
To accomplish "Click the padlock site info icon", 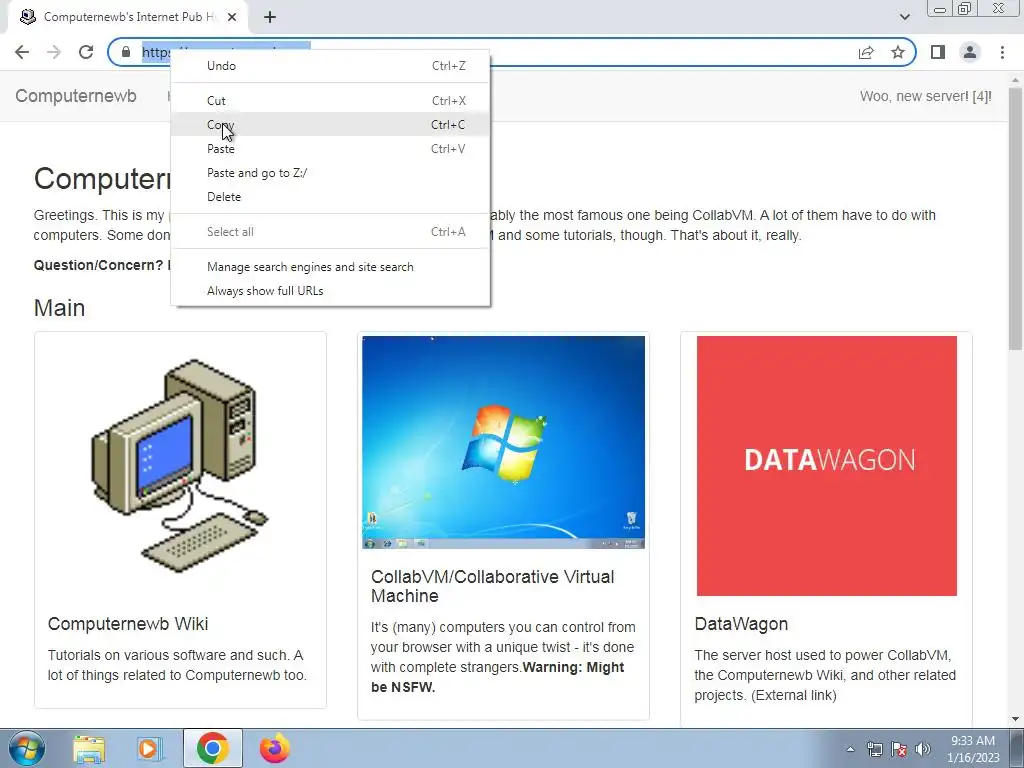I will [x=126, y=52].
